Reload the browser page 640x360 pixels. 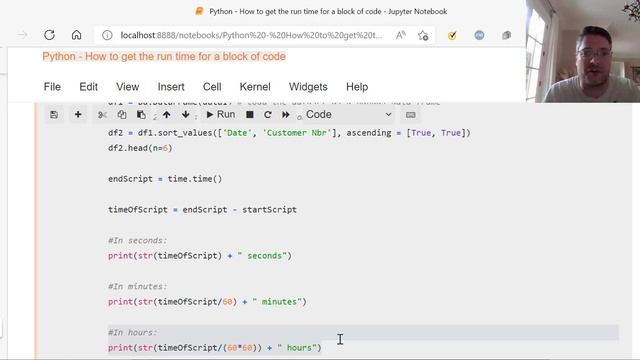[49, 35]
